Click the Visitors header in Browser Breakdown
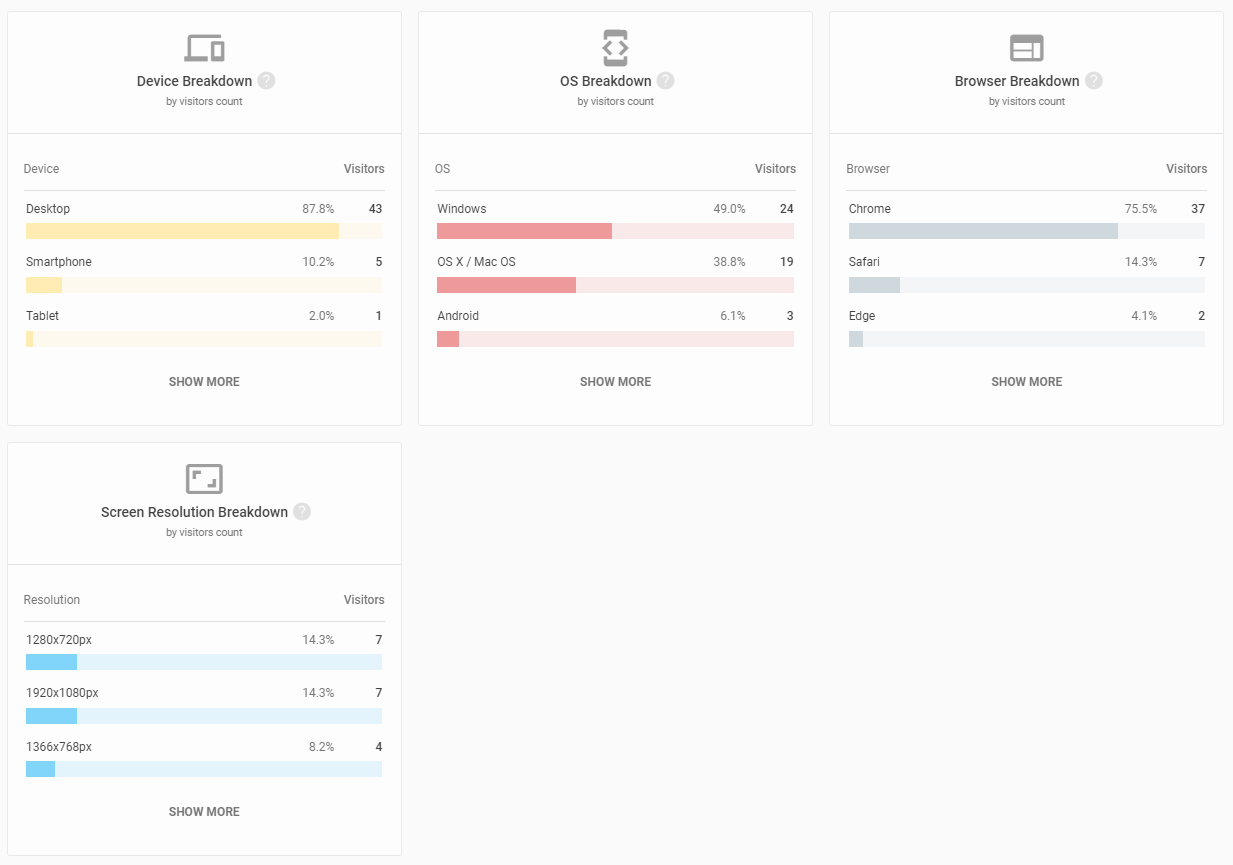1233x865 pixels. tap(1187, 169)
